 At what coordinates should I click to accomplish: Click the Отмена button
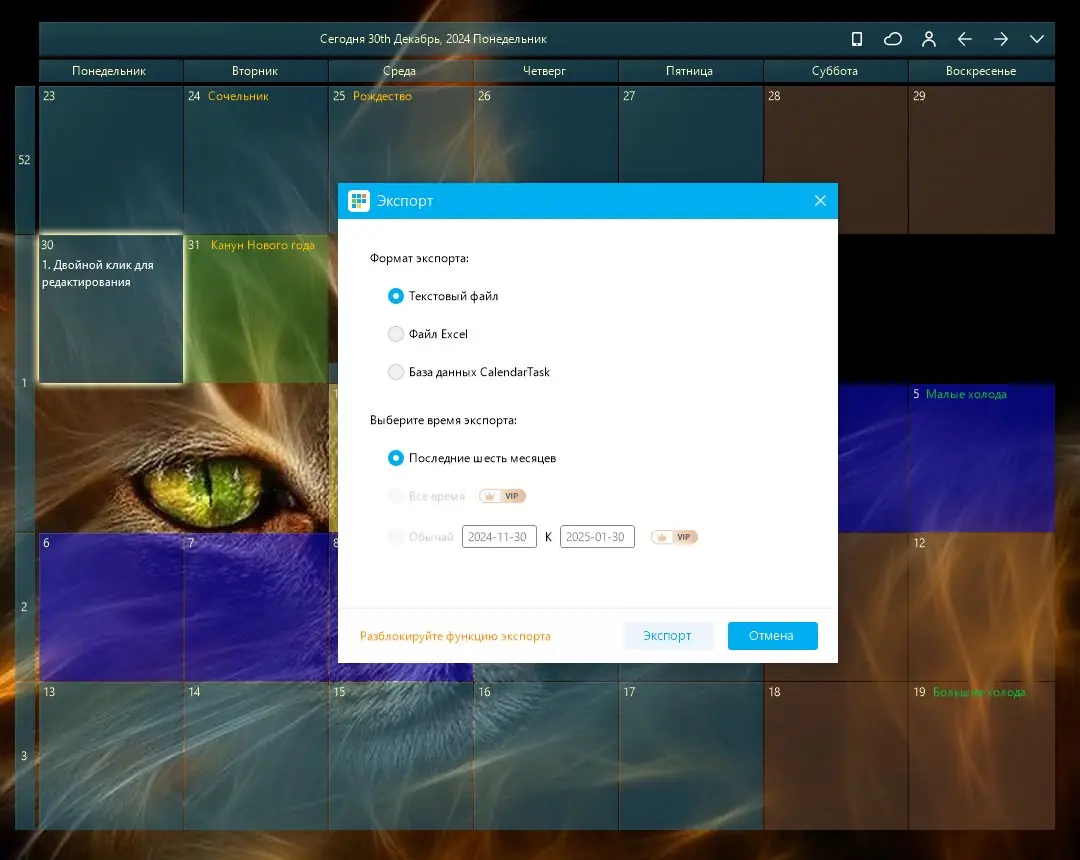(772, 636)
